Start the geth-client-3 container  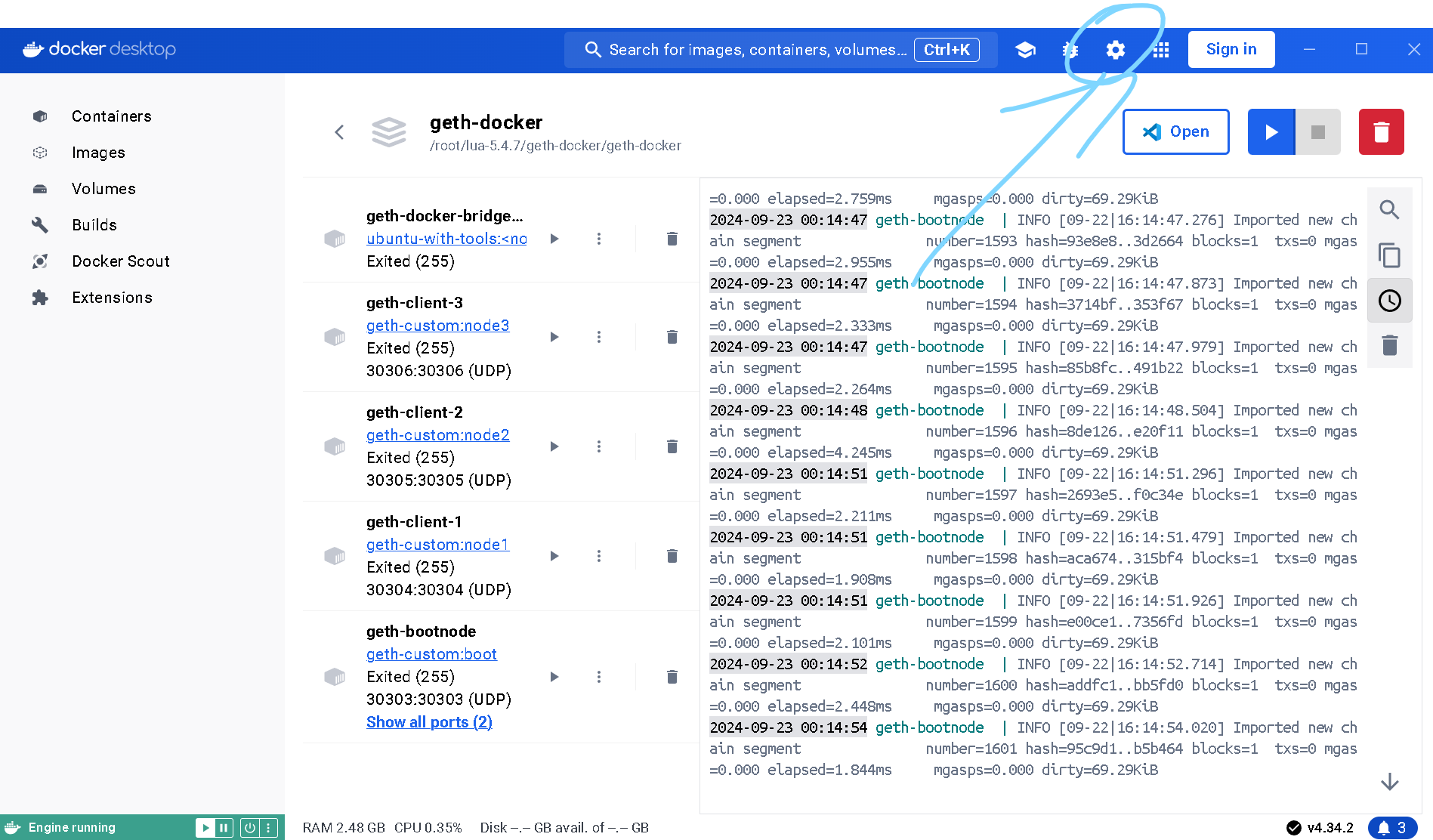pyautogui.click(x=554, y=337)
